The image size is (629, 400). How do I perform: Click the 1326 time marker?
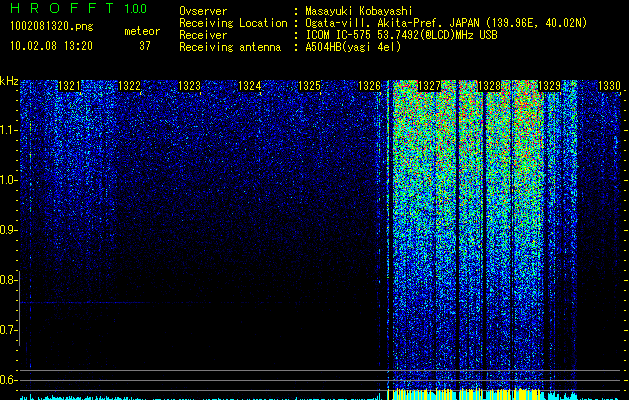click(369, 86)
